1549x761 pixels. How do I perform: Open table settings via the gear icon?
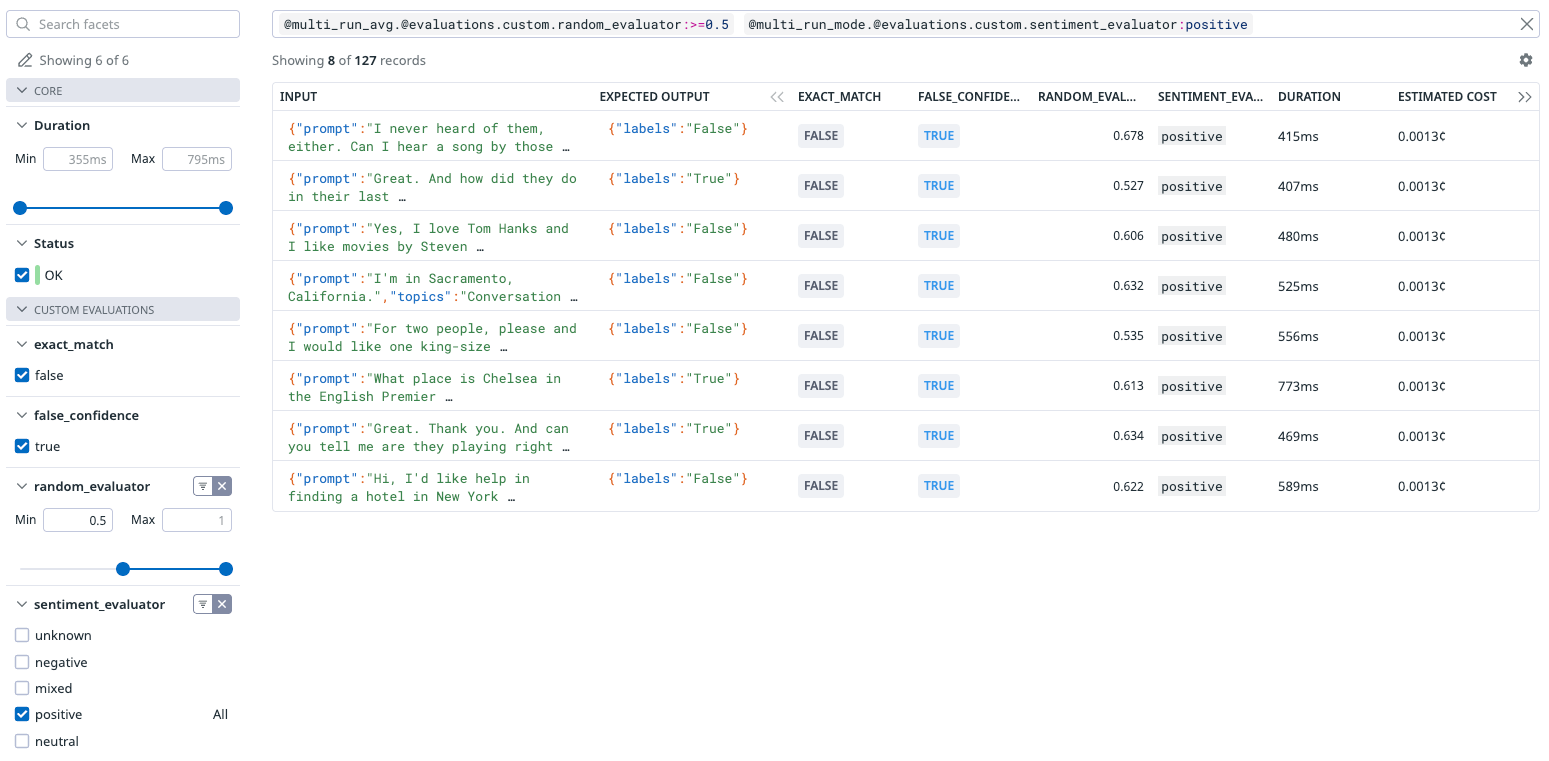point(1525,60)
